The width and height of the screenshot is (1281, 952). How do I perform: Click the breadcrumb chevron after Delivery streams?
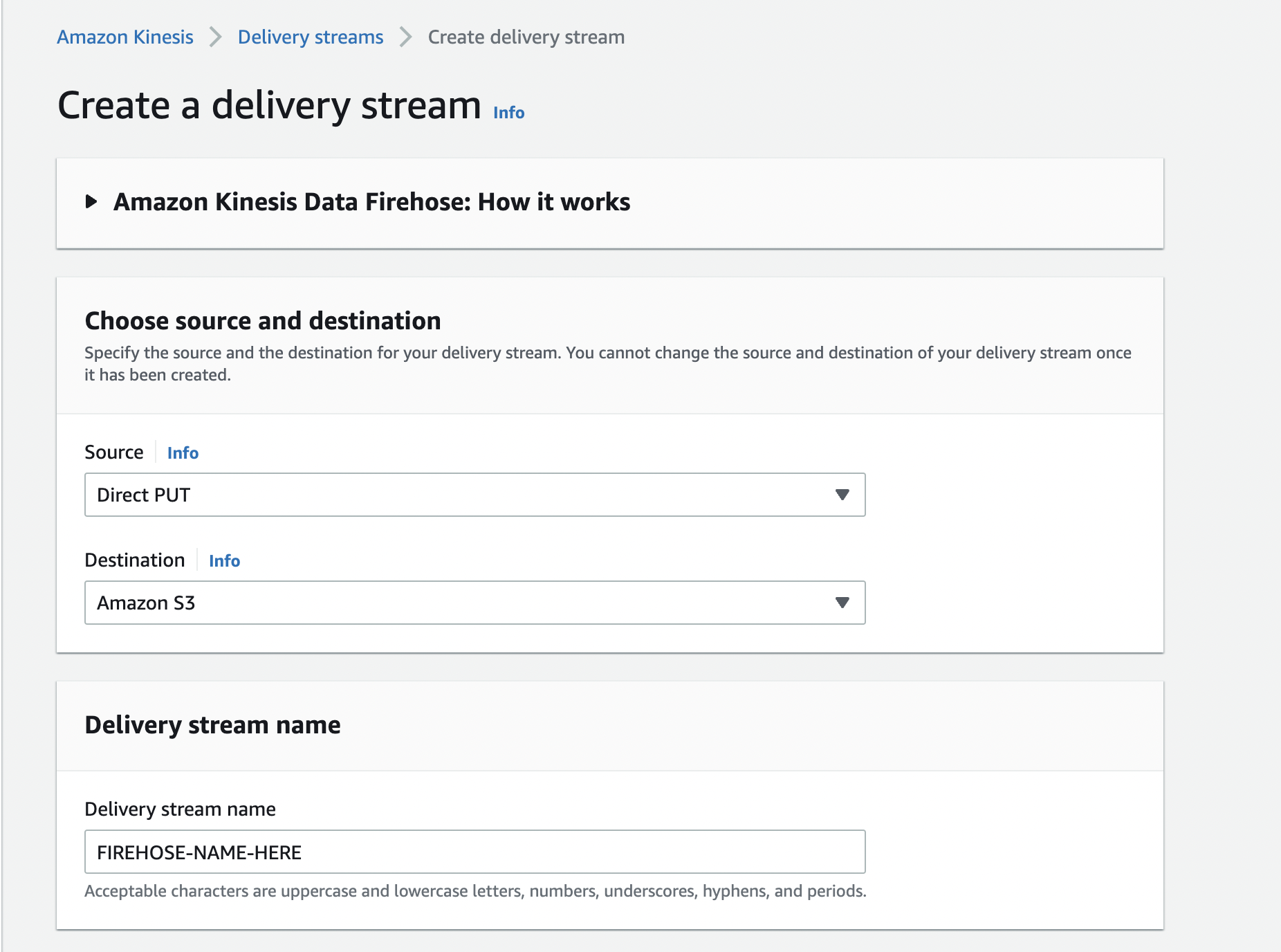[405, 37]
